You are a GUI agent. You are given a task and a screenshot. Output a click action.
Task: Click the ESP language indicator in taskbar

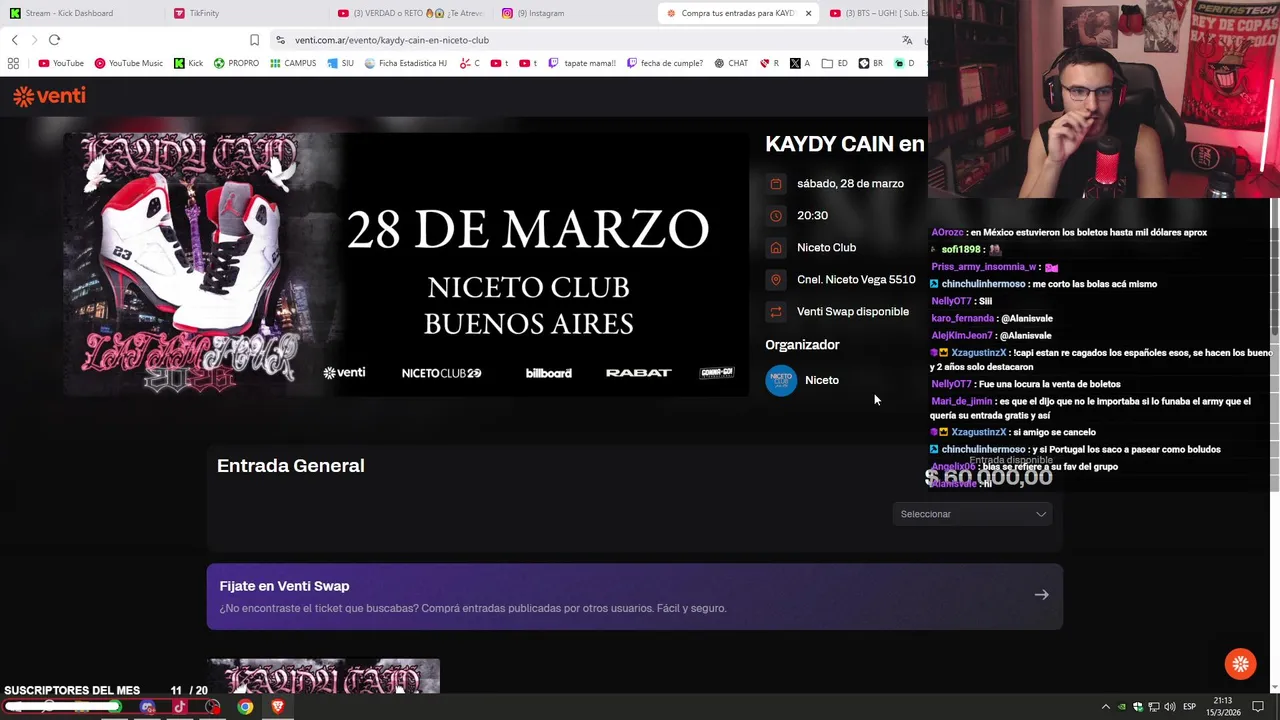[x=1189, y=707]
